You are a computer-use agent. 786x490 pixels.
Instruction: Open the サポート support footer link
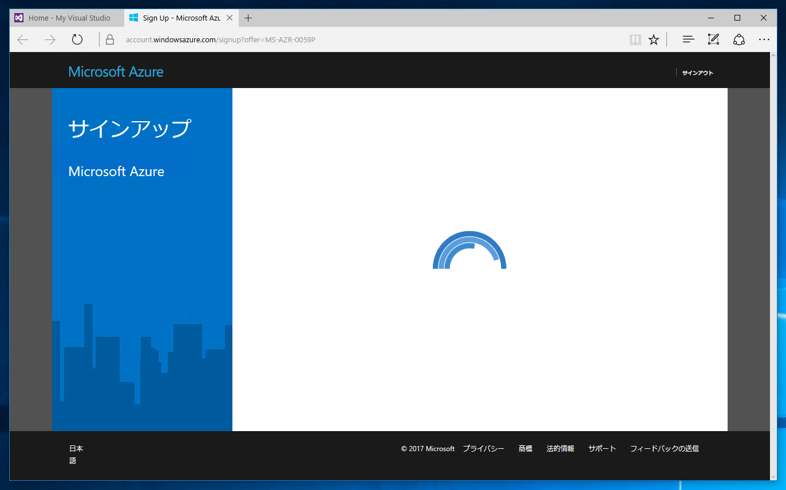tap(602, 448)
